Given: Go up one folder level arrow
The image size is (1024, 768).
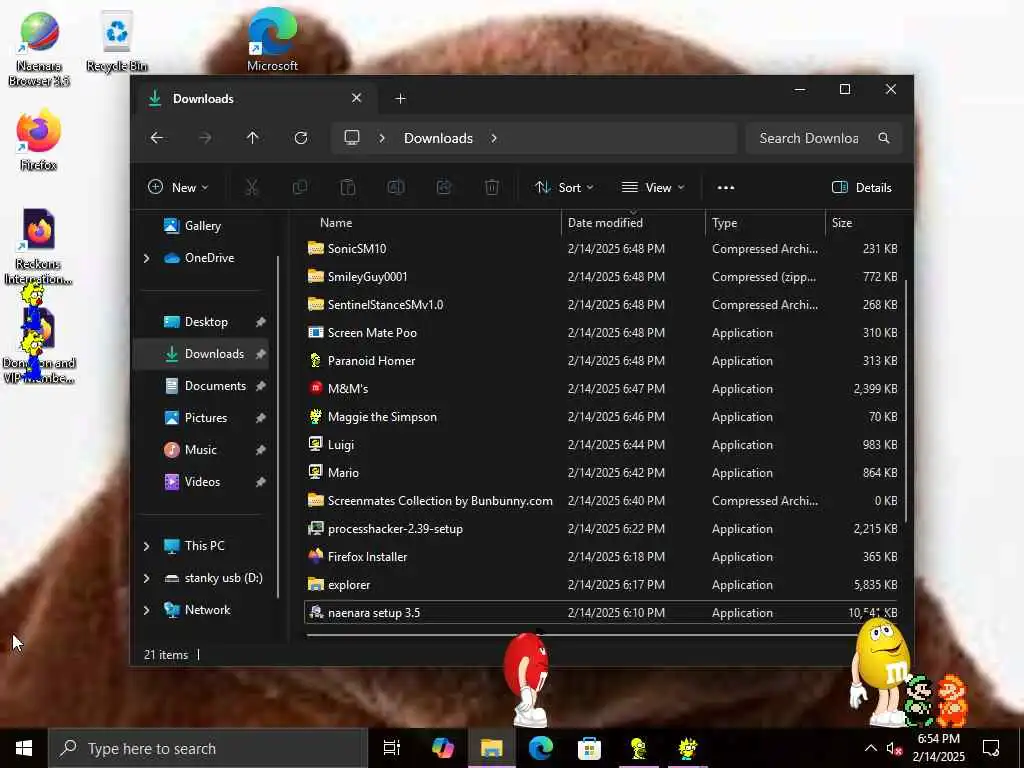Looking at the screenshot, I should pyautogui.click(x=252, y=138).
